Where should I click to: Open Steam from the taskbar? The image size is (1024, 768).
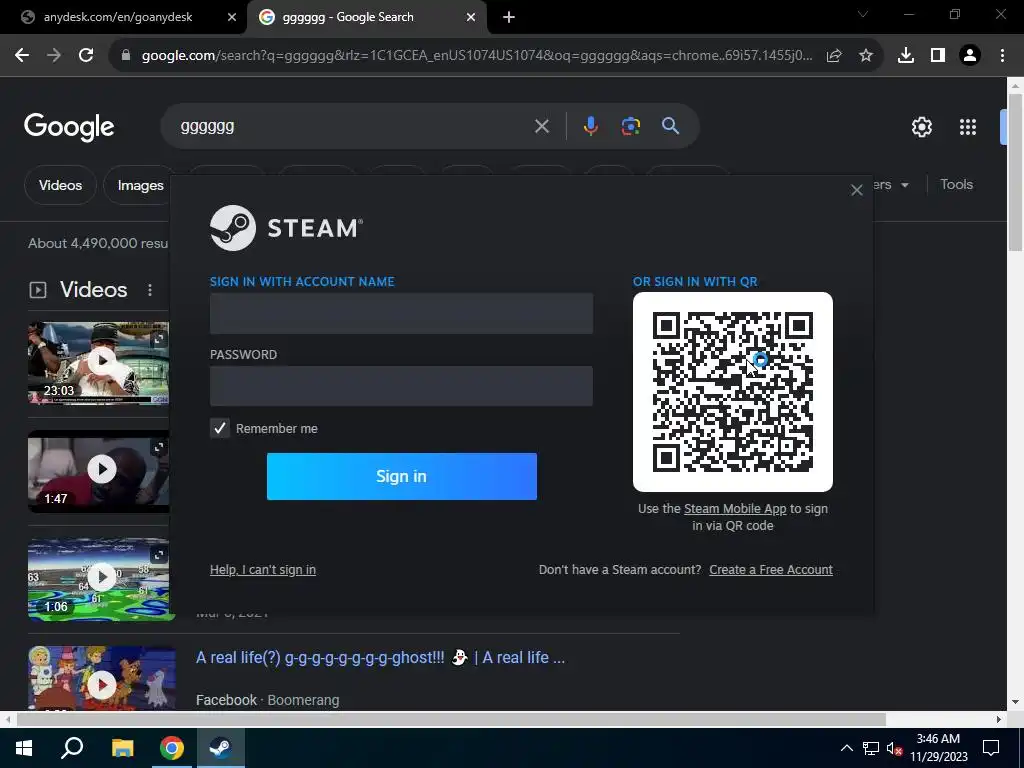[x=220, y=748]
